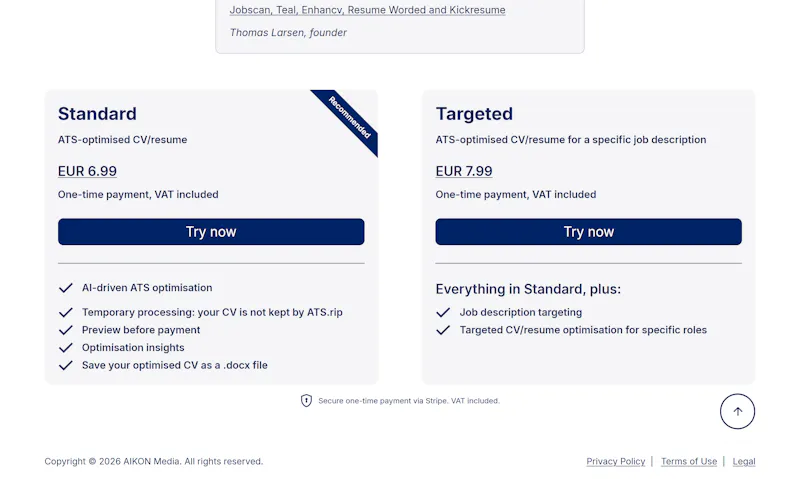
Task: Open the Terms of Use link
Action: pos(689,461)
